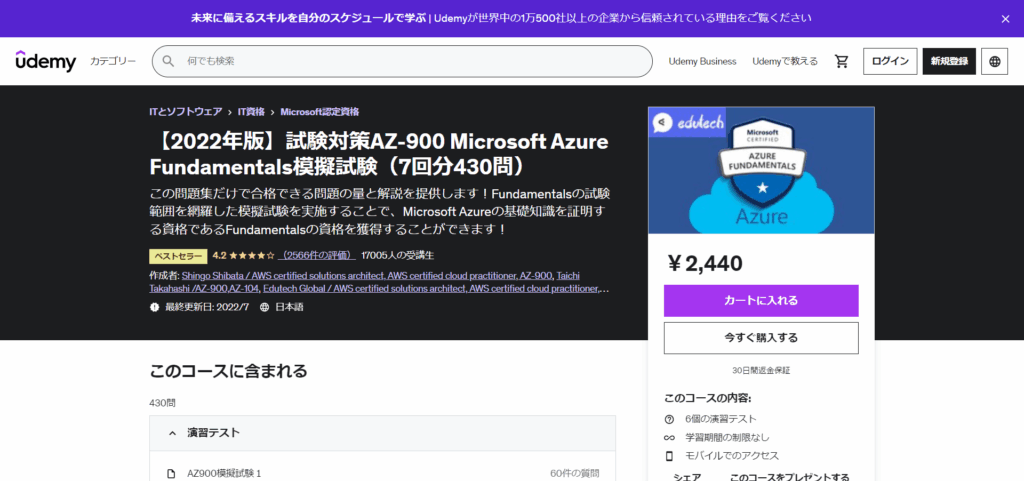Click the Udemy logo
Image resolution: width=1024 pixels, height=481 pixels.
click(45, 61)
